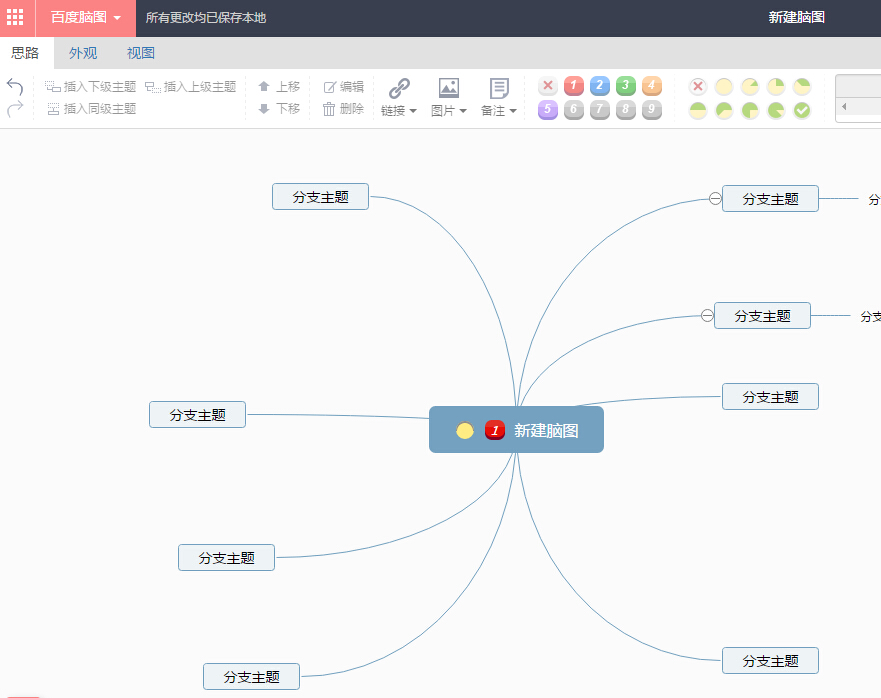Add a note with the 备注 icon
This screenshot has height=698, width=881.
[497, 86]
